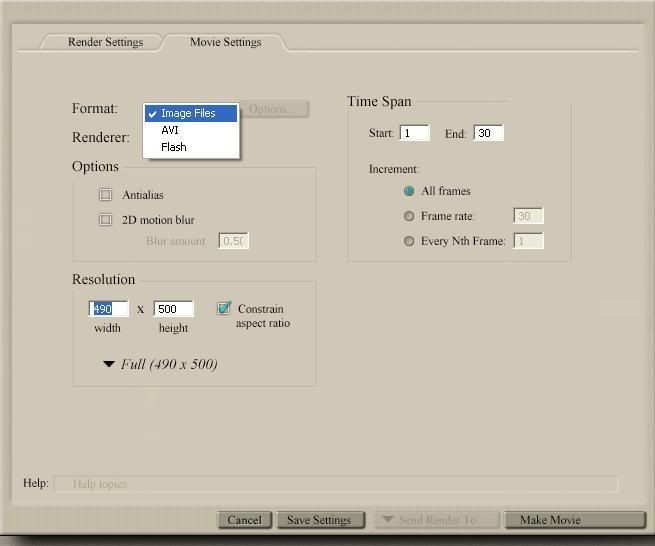This screenshot has height=546, width=655.
Task: Select the Movie Settings tab
Action: [x=225, y=42]
